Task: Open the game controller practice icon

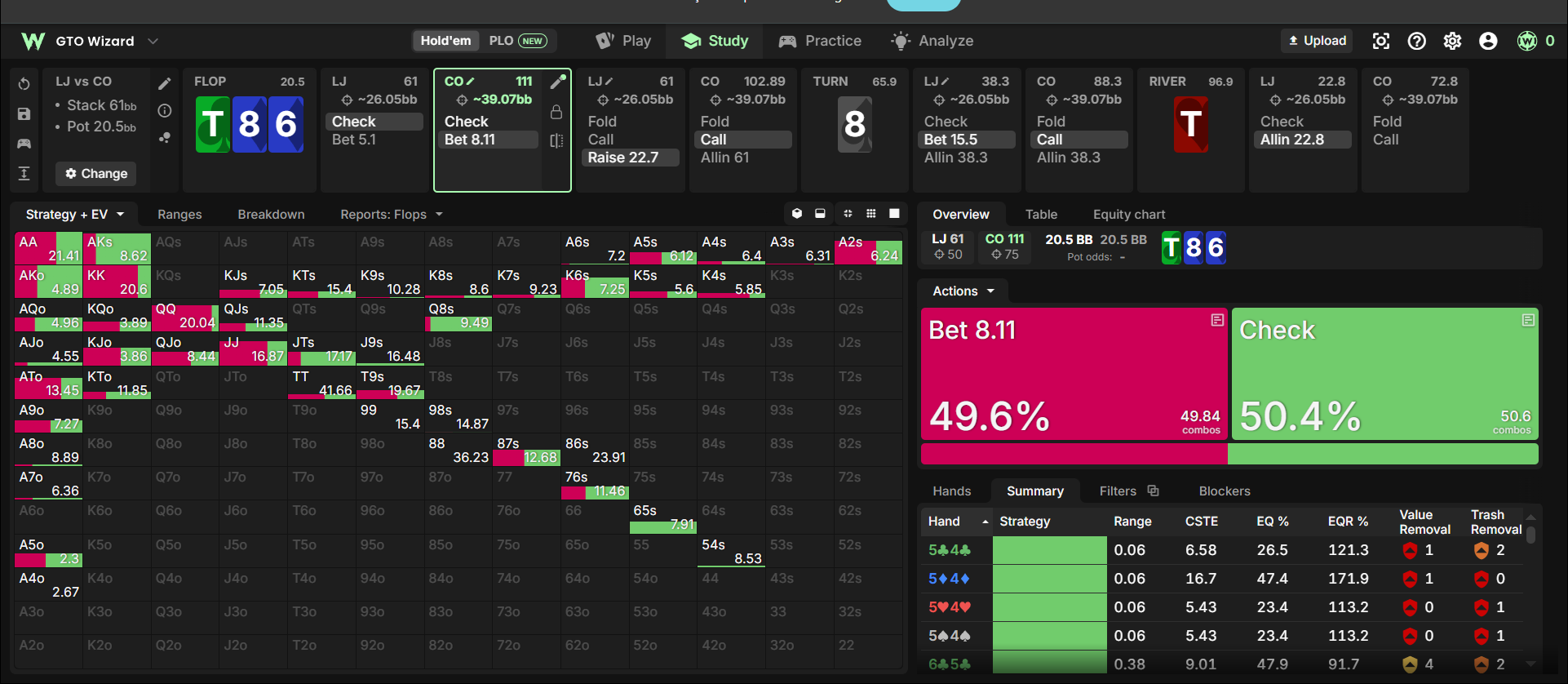Action: [x=24, y=144]
